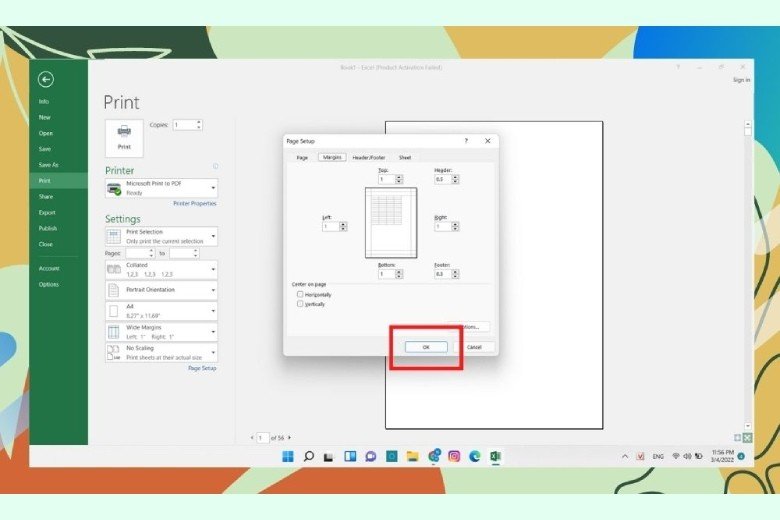Launch Instagram from the taskbar
This screenshot has height=520, width=780.
click(454, 456)
